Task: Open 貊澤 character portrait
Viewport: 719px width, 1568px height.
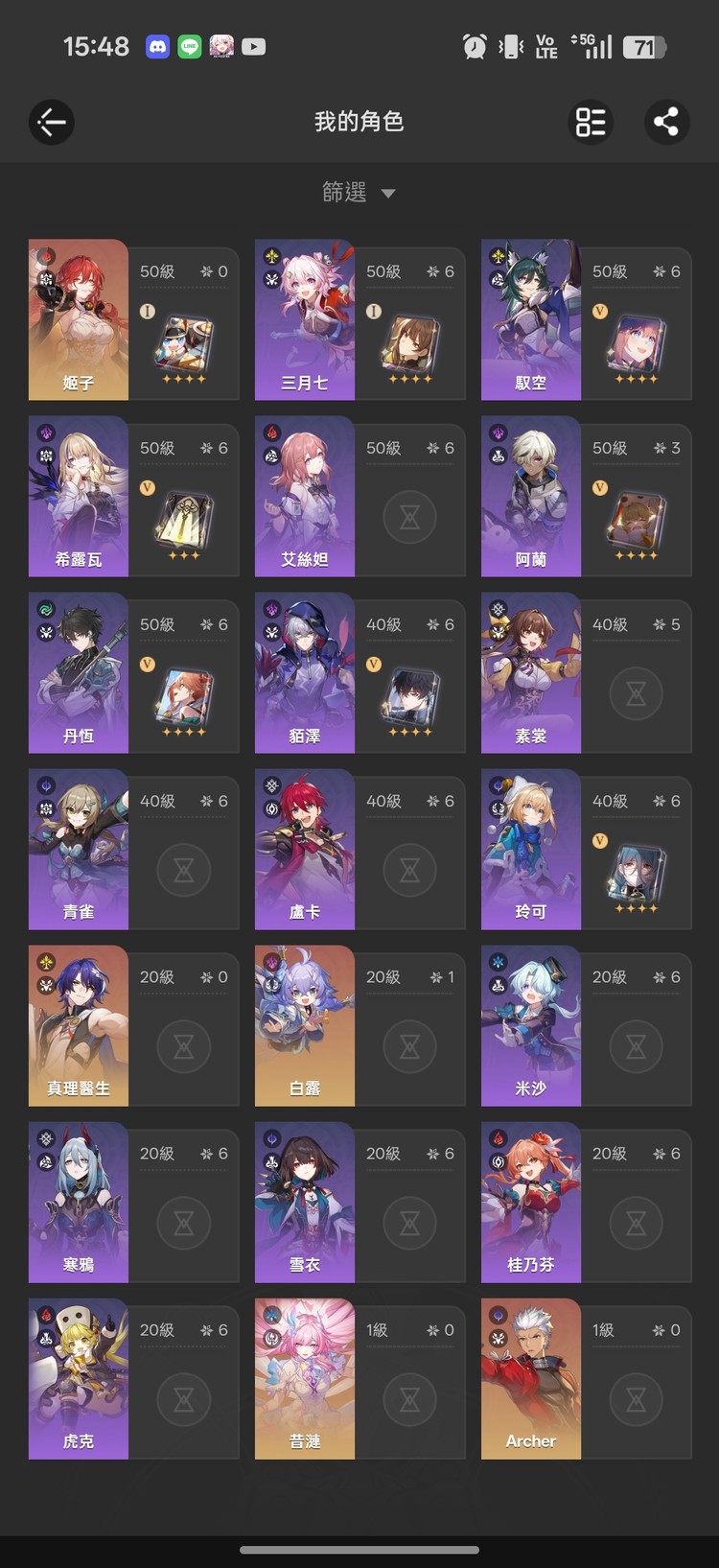Action: (x=305, y=672)
